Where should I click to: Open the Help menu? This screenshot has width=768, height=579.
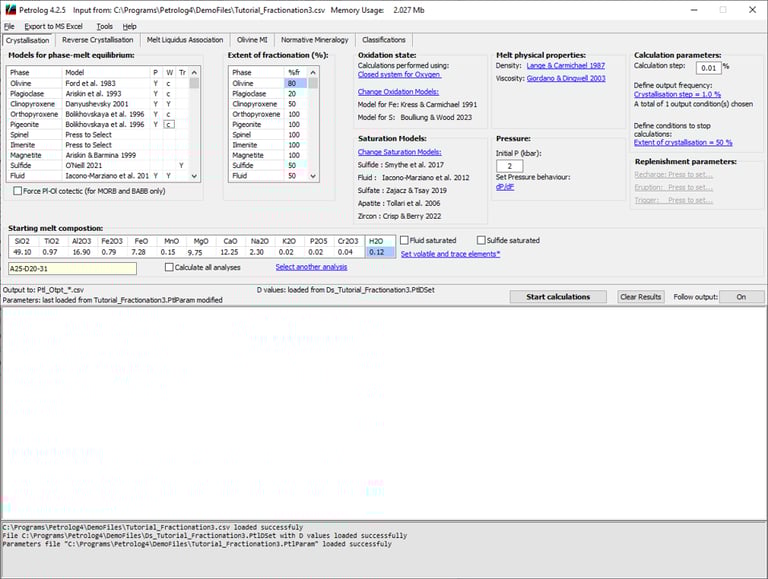pyautogui.click(x=129, y=26)
